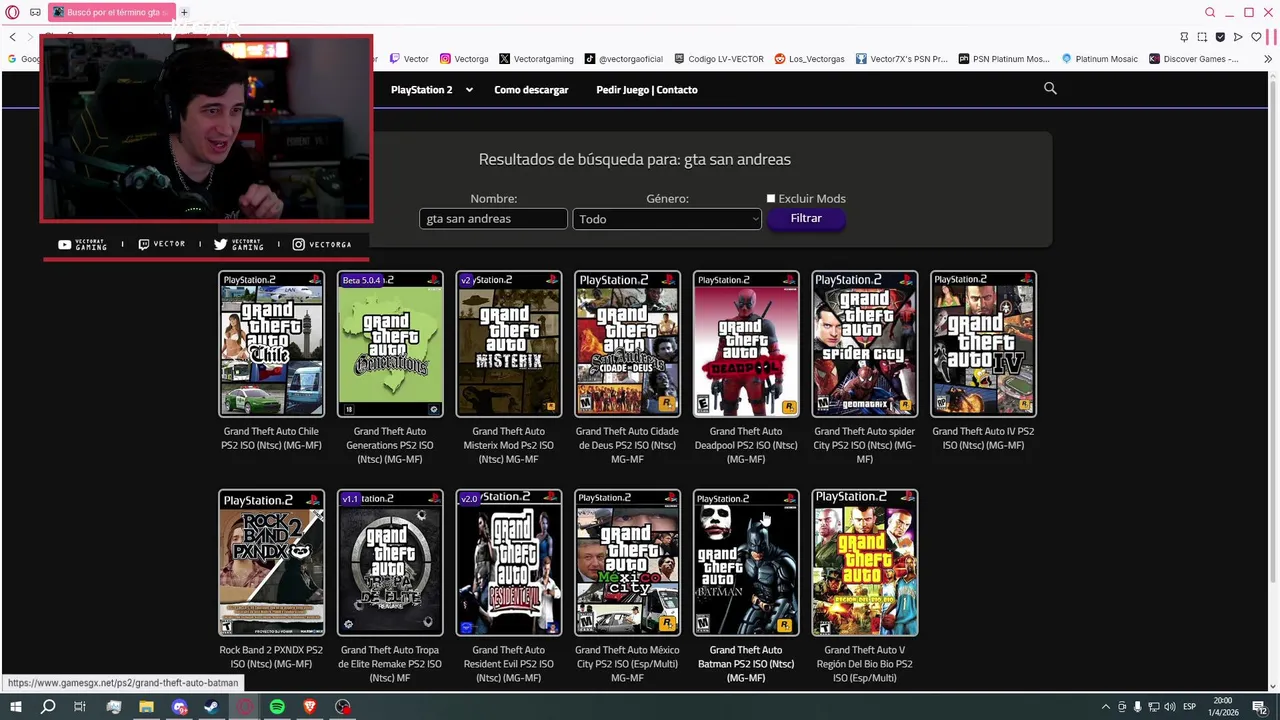1280x720 pixels.
Task: Open the Vector Twitch bookmark
Action: click(x=409, y=59)
